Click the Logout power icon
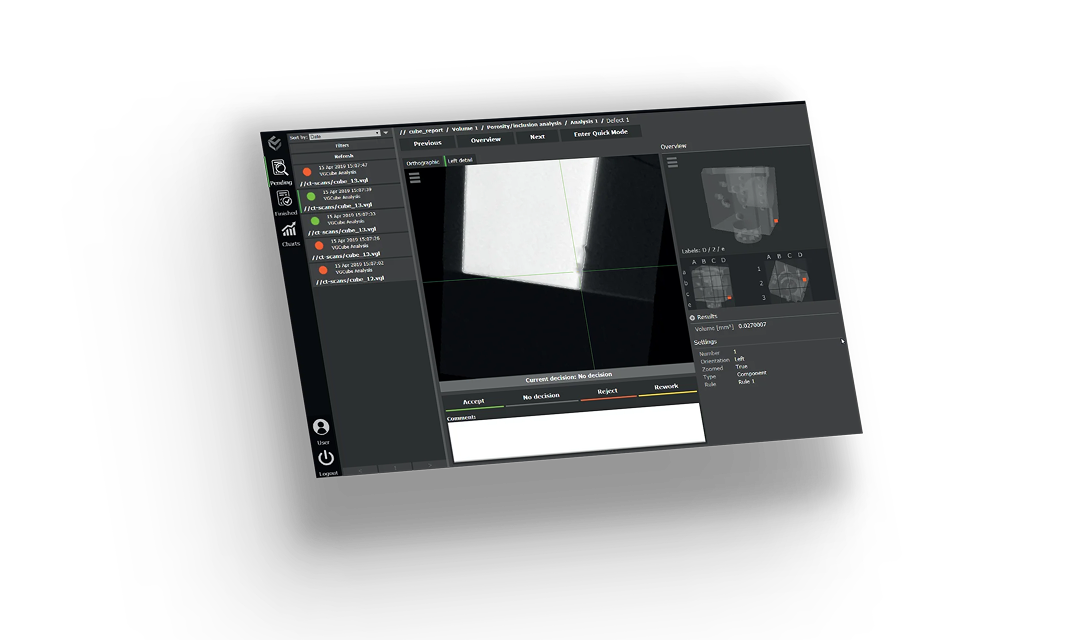This screenshot has height=640, width=1088. [x=325, y=457]
